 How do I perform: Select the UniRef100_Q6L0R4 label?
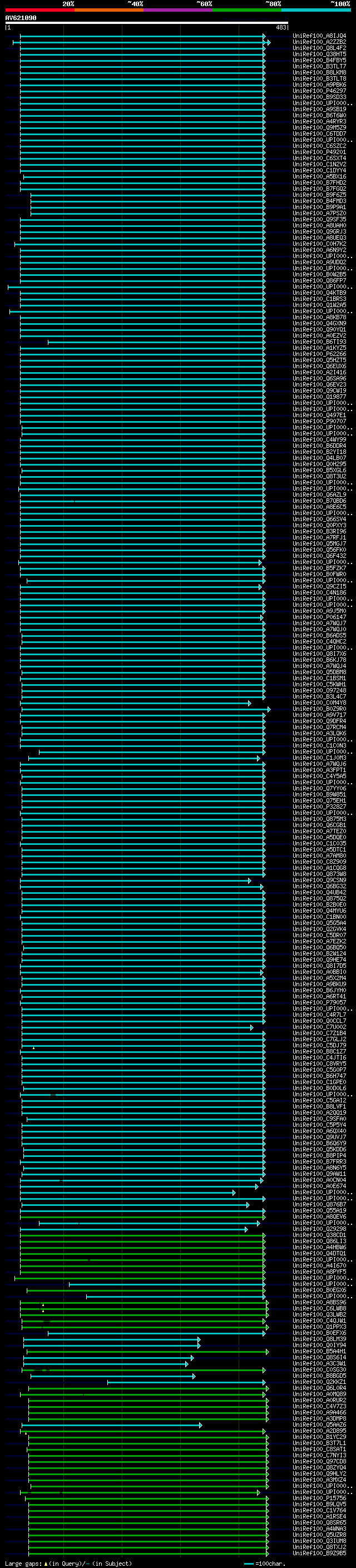click(x=319, y=1388)
